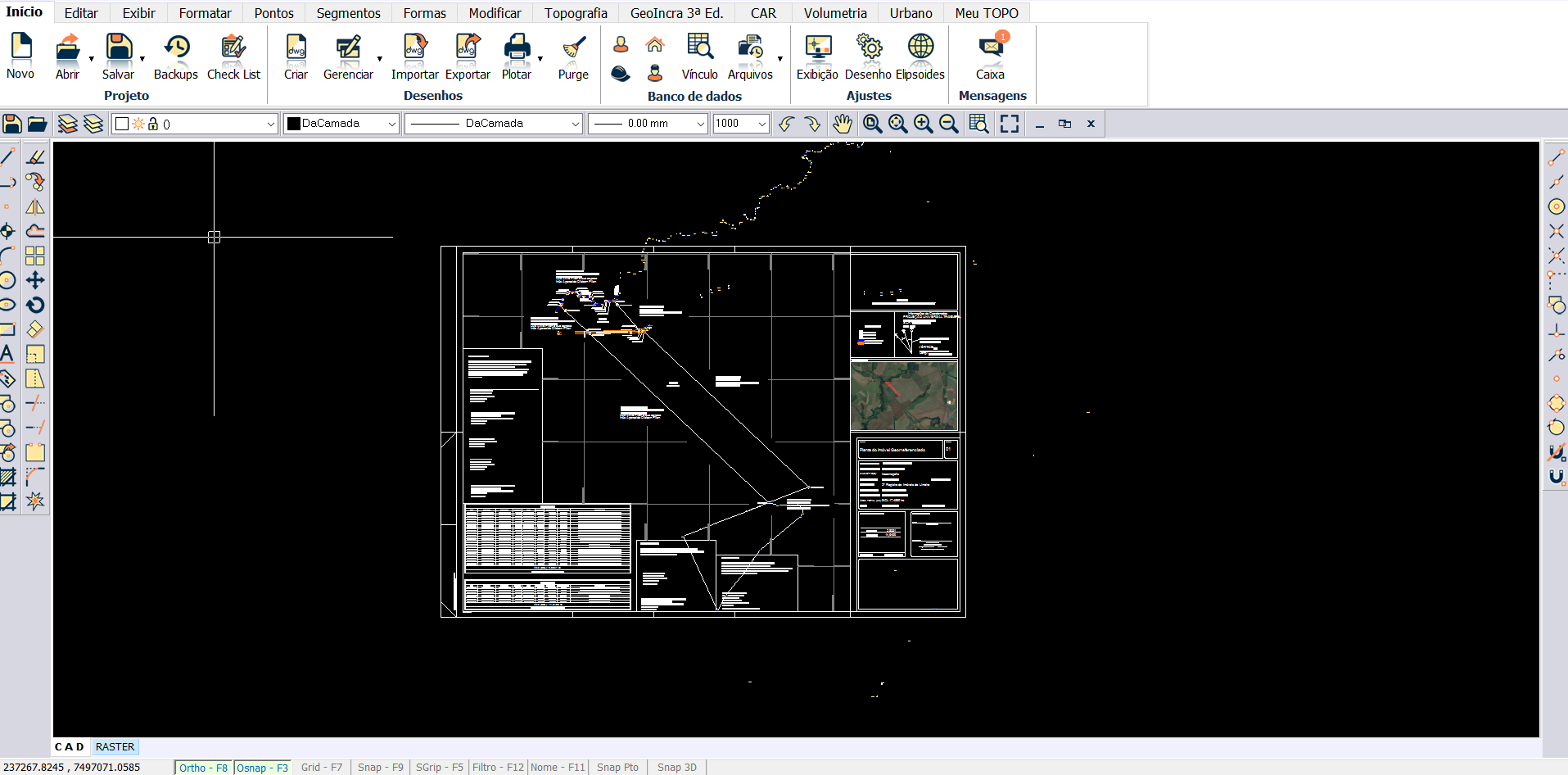Enable Grid F7 display

click(x=322, y=768)
